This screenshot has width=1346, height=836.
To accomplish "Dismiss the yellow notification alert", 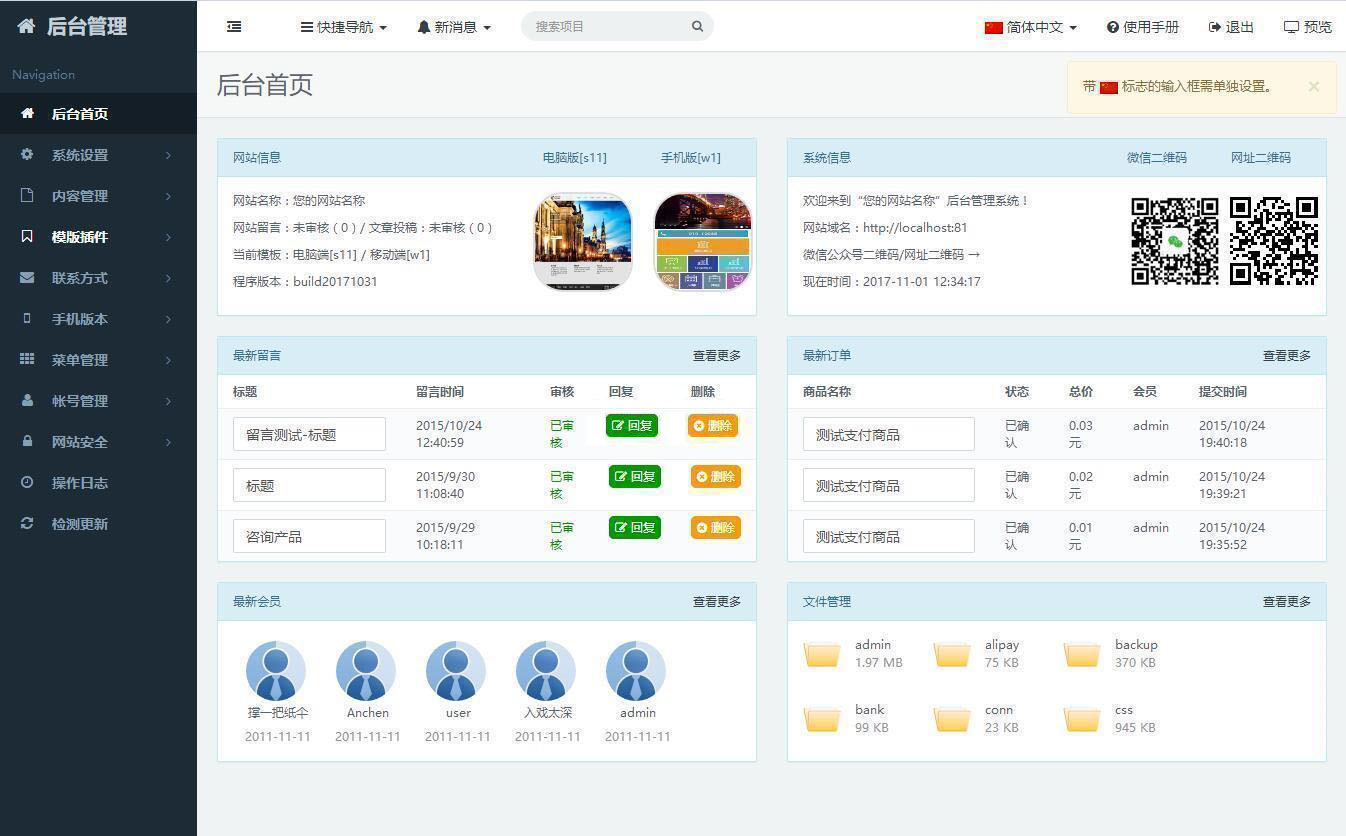I will 1313,87.
